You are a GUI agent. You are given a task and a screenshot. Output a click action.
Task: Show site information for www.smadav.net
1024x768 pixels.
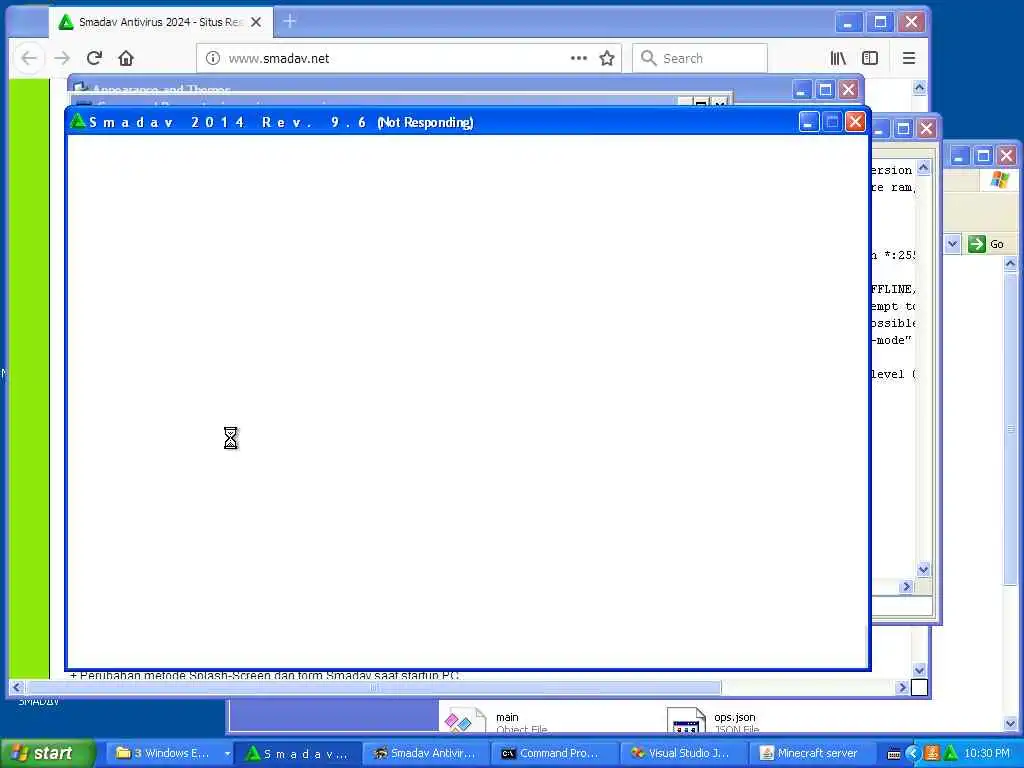click(213, 58)
